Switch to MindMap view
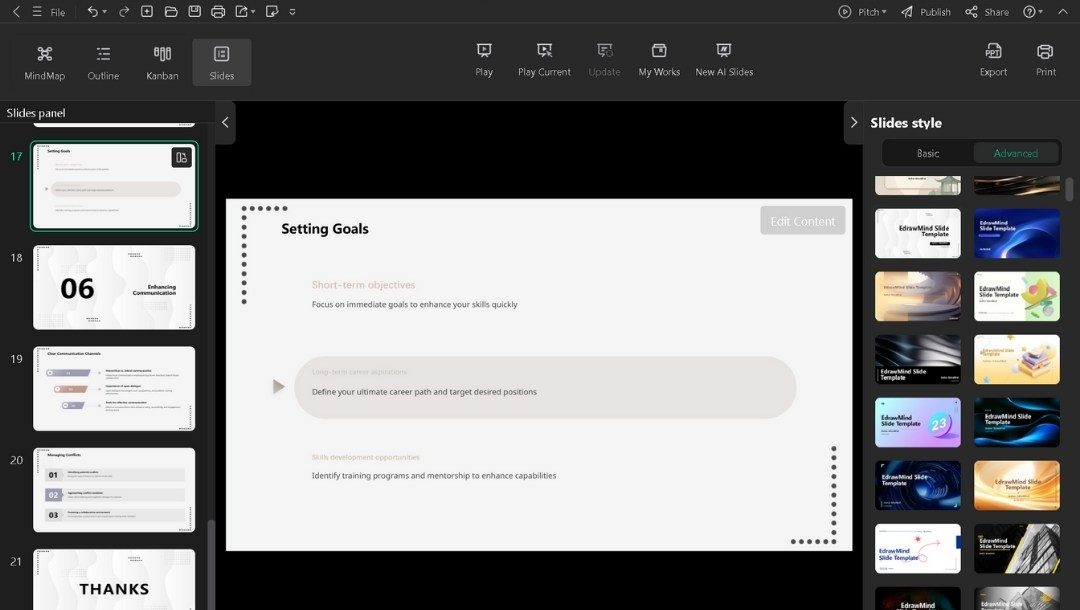Viewport: 1080px width, 610px height. click(44, 61)
